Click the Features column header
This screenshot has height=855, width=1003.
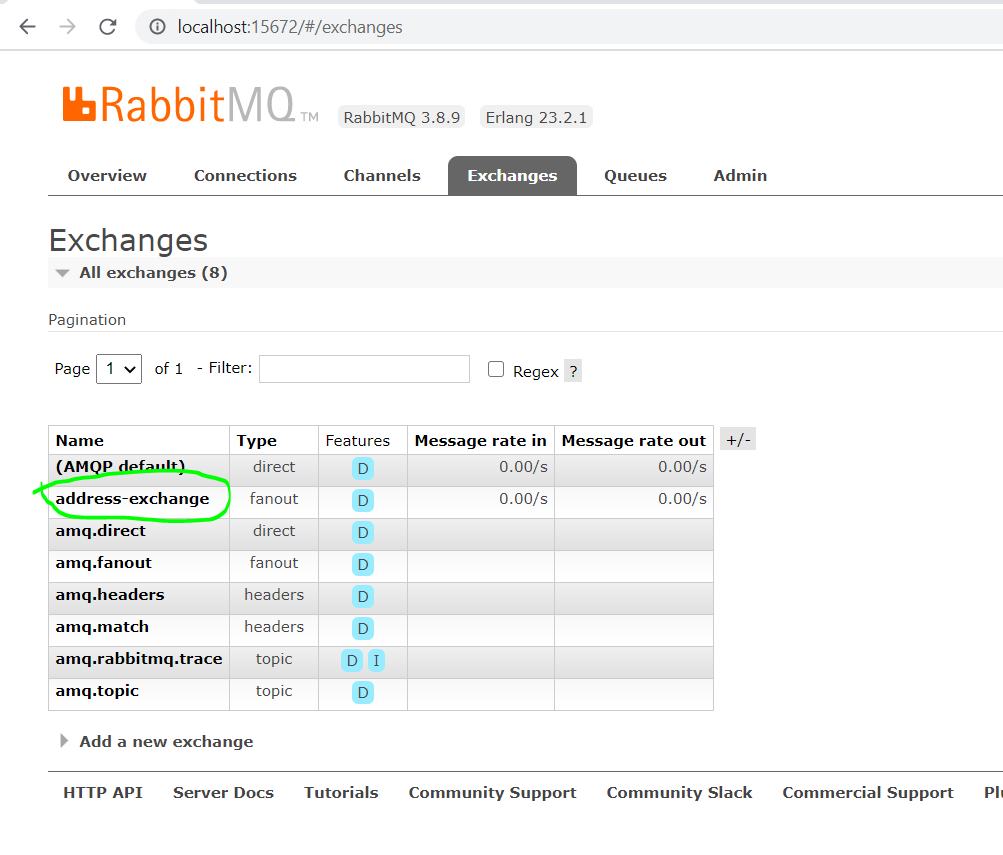point(358,441)
